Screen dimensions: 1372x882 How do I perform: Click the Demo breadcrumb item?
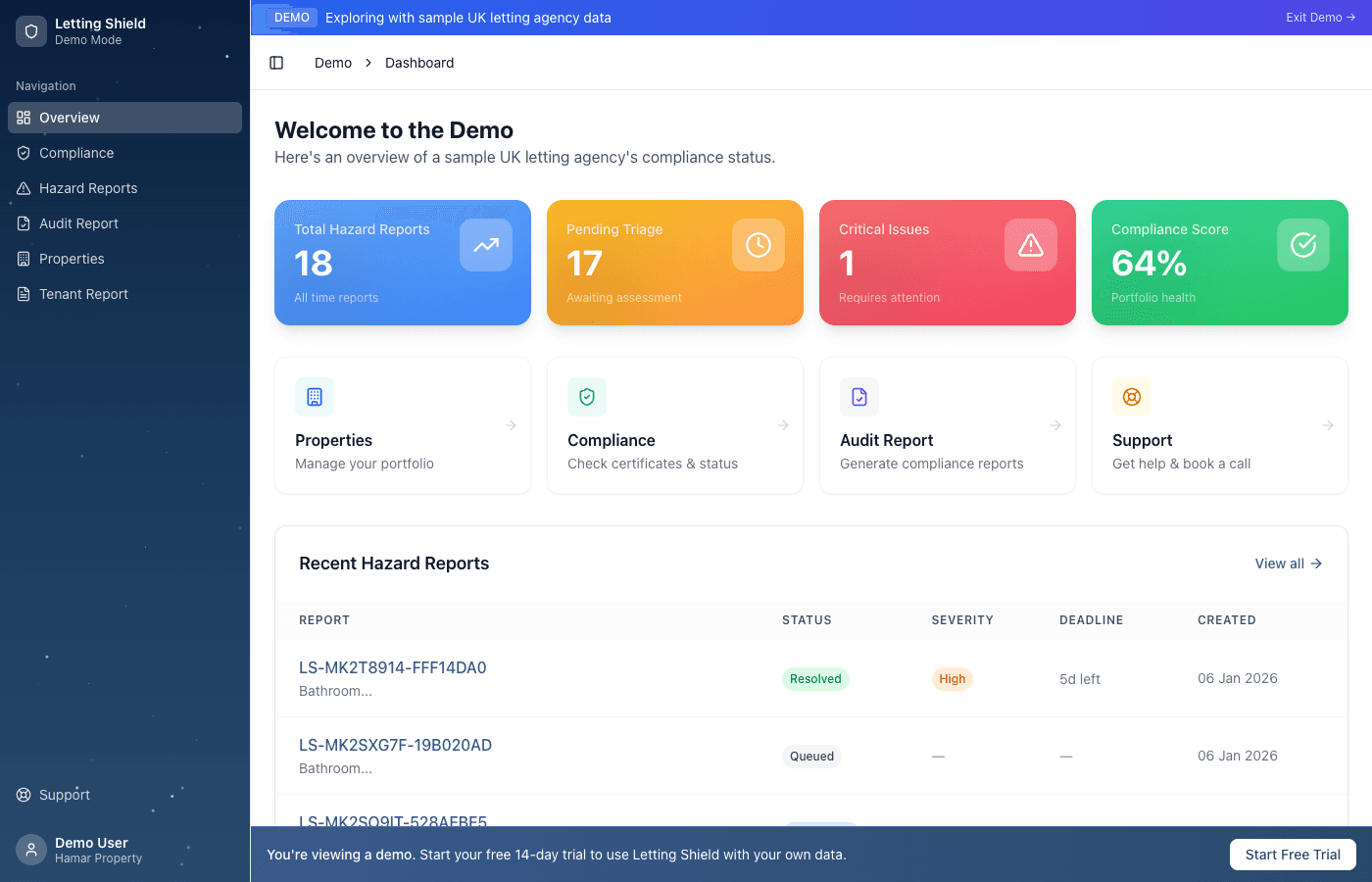[x=332, y=62]
